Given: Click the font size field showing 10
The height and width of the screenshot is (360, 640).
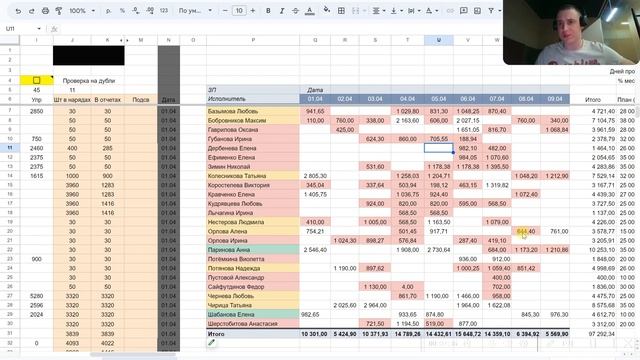Looking at the screenshot, I should click(239, 11).
